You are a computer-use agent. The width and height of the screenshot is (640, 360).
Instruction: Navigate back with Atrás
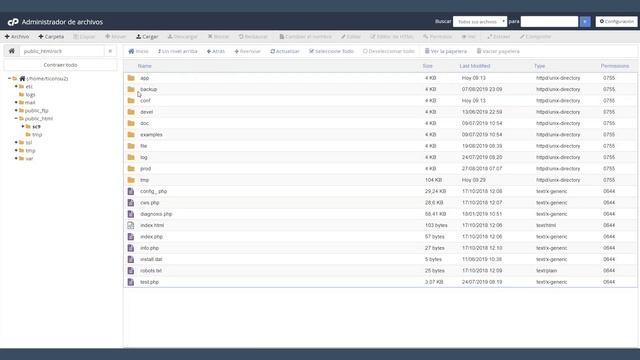click(x=216, y=51)
